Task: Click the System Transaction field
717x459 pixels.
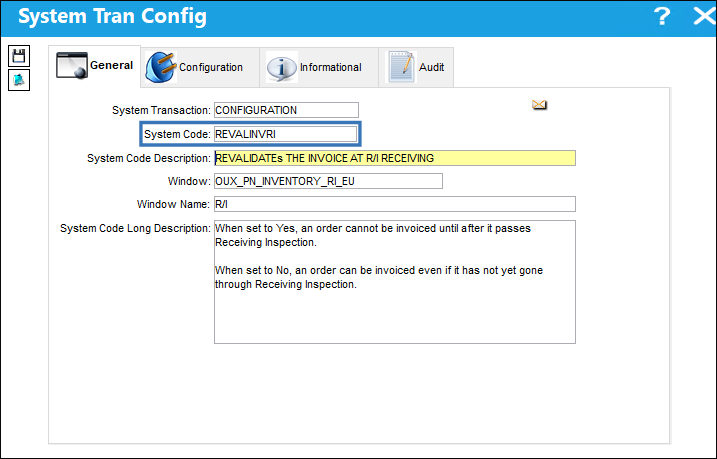Action: [286, 110]
